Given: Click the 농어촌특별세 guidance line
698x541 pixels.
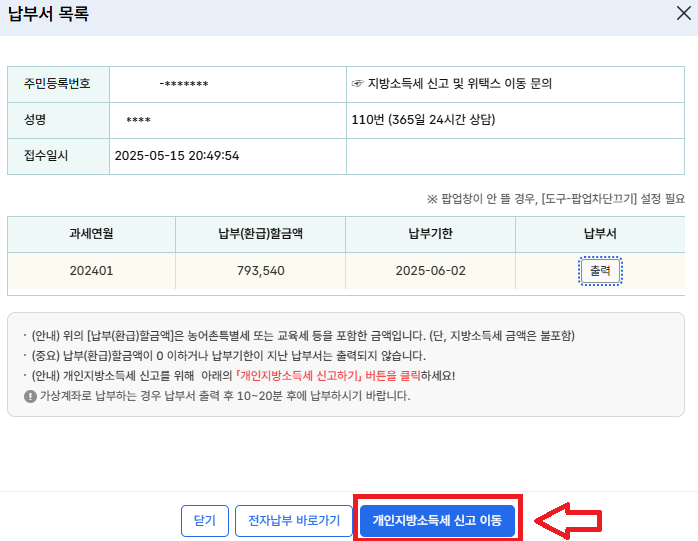Looking at the screenshot, I should click(x=303, y=335).
